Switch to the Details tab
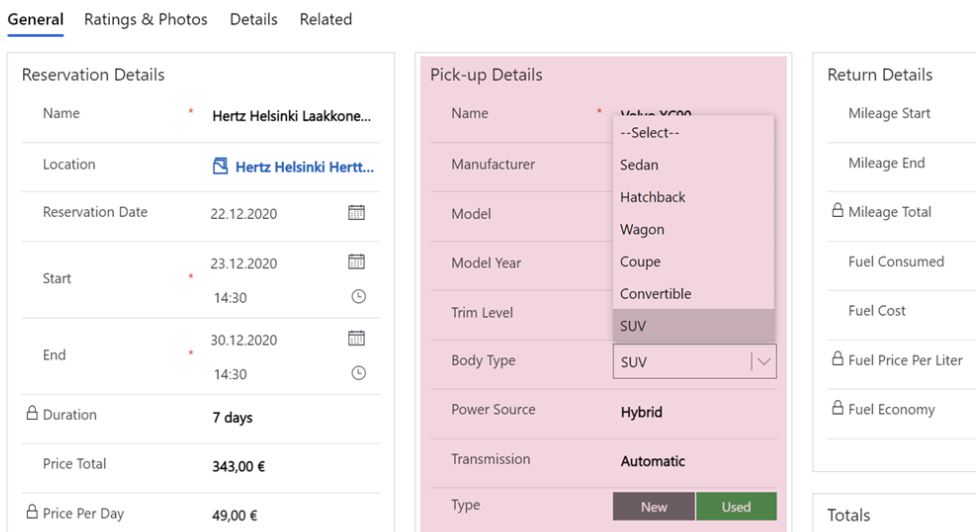Viewport: 976px width, 532px height. coord(253,19)
